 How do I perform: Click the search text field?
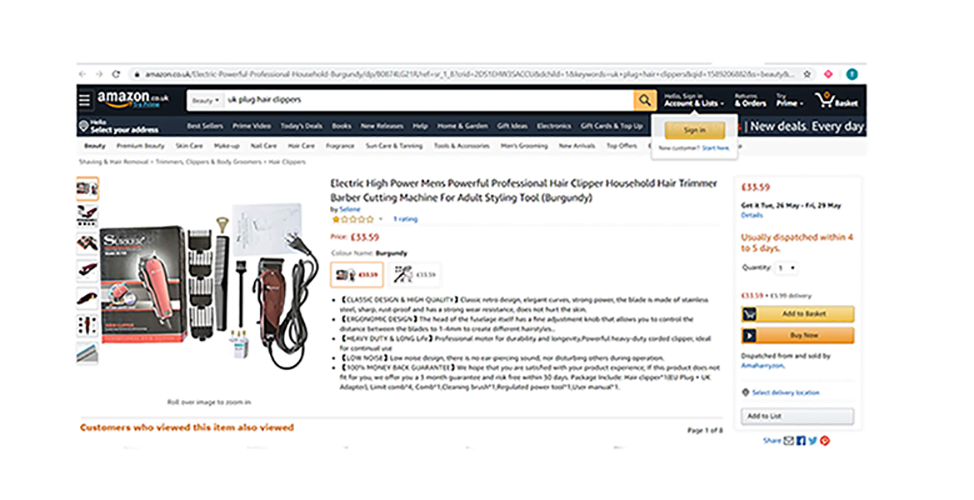click(x=429, y=100)
